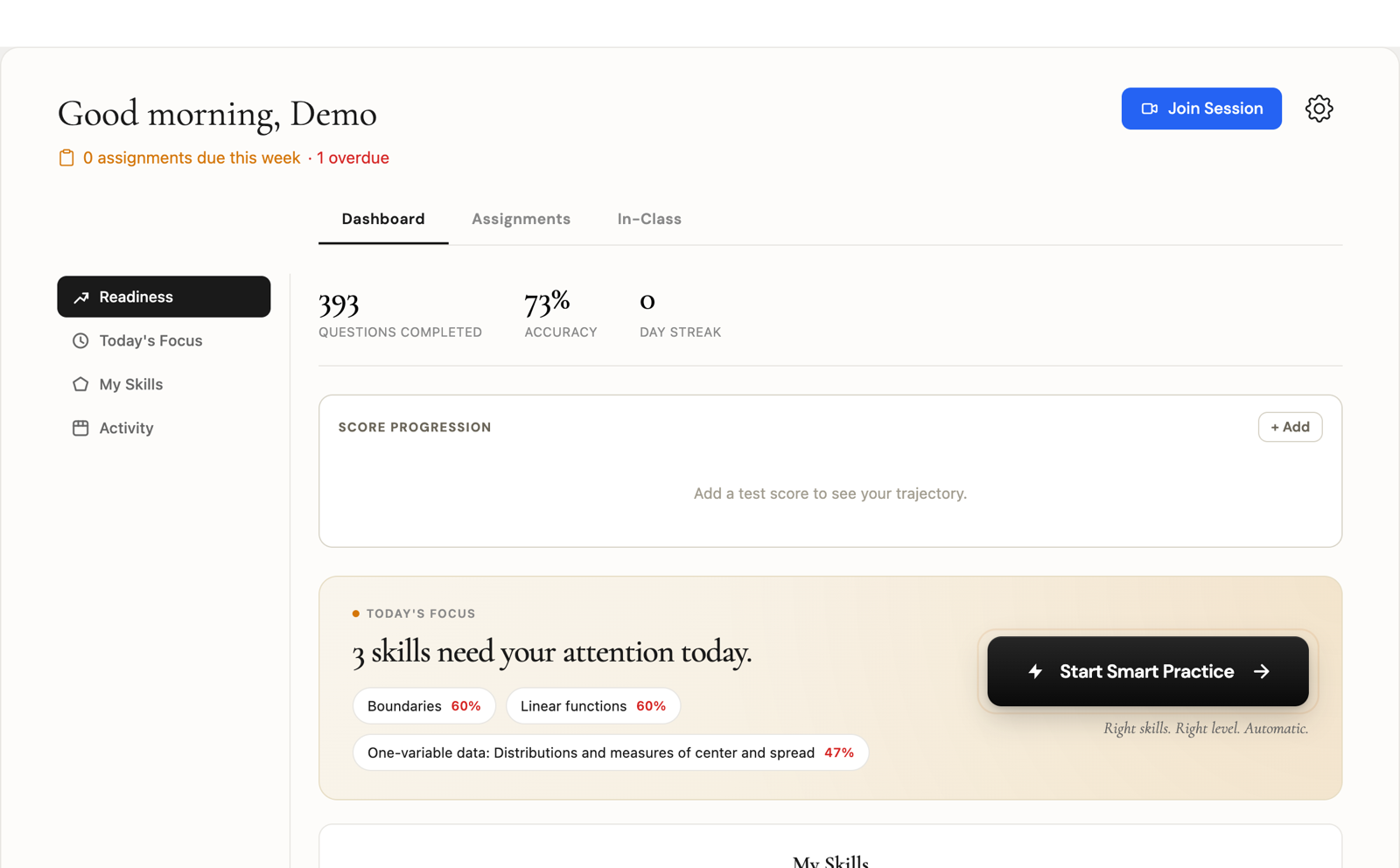Viewport: 1400px width, 868px height.
Task: Click the clipboard icon beside assignments due
Action: (66, 157)
